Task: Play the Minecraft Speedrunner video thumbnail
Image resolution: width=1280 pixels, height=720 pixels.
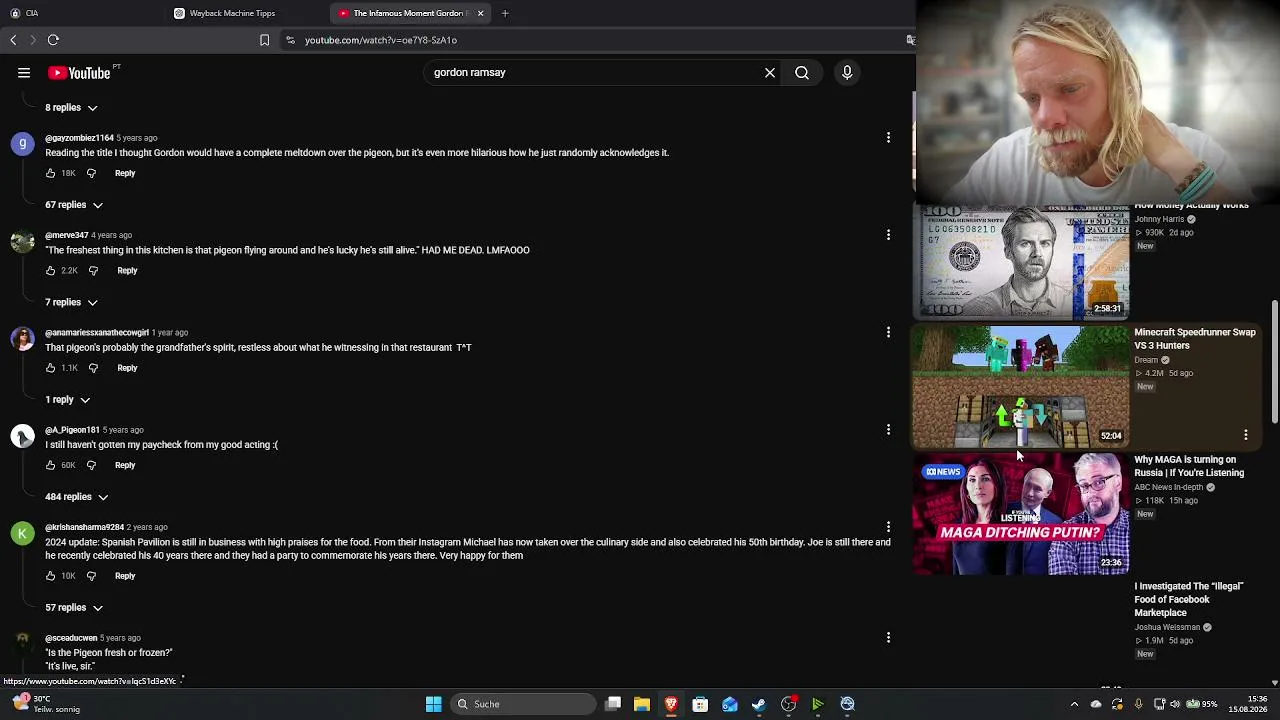Action: 1020,387
